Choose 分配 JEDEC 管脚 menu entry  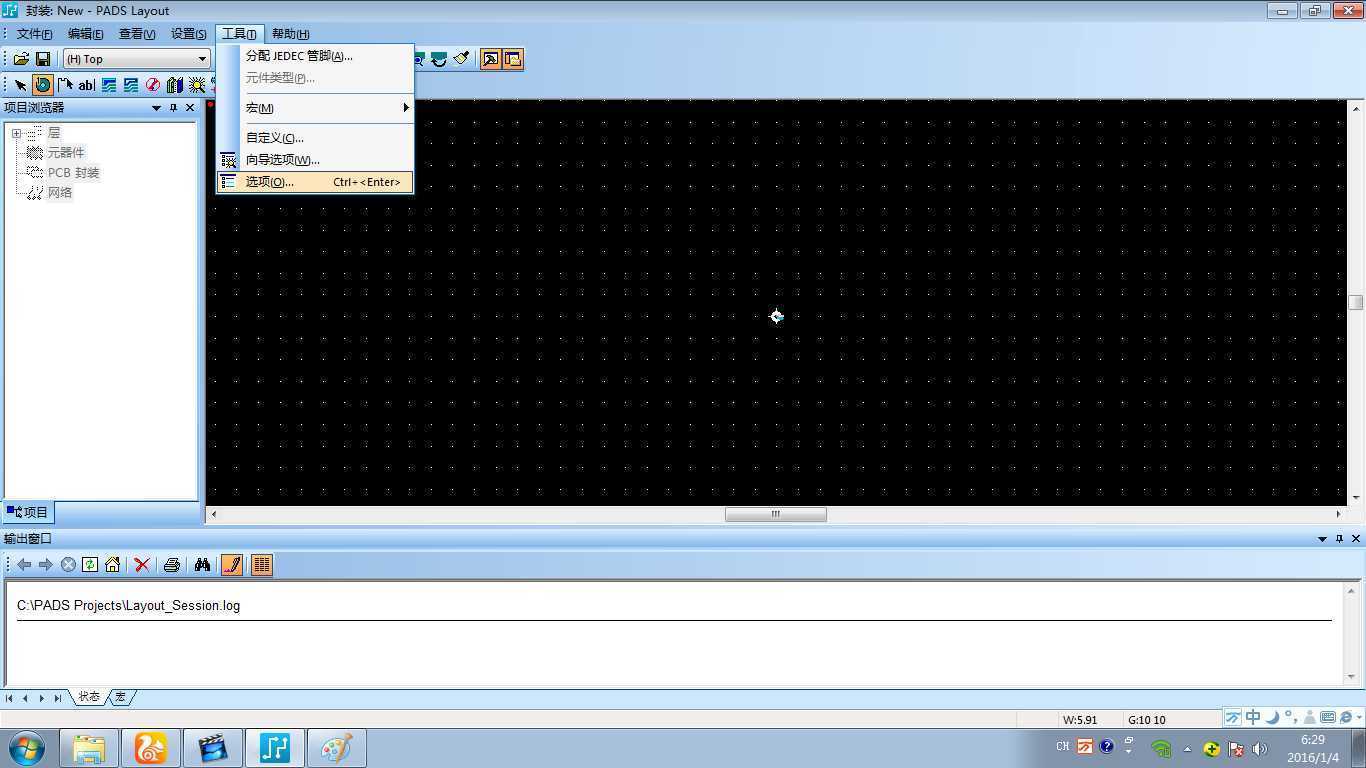(316, 56)
